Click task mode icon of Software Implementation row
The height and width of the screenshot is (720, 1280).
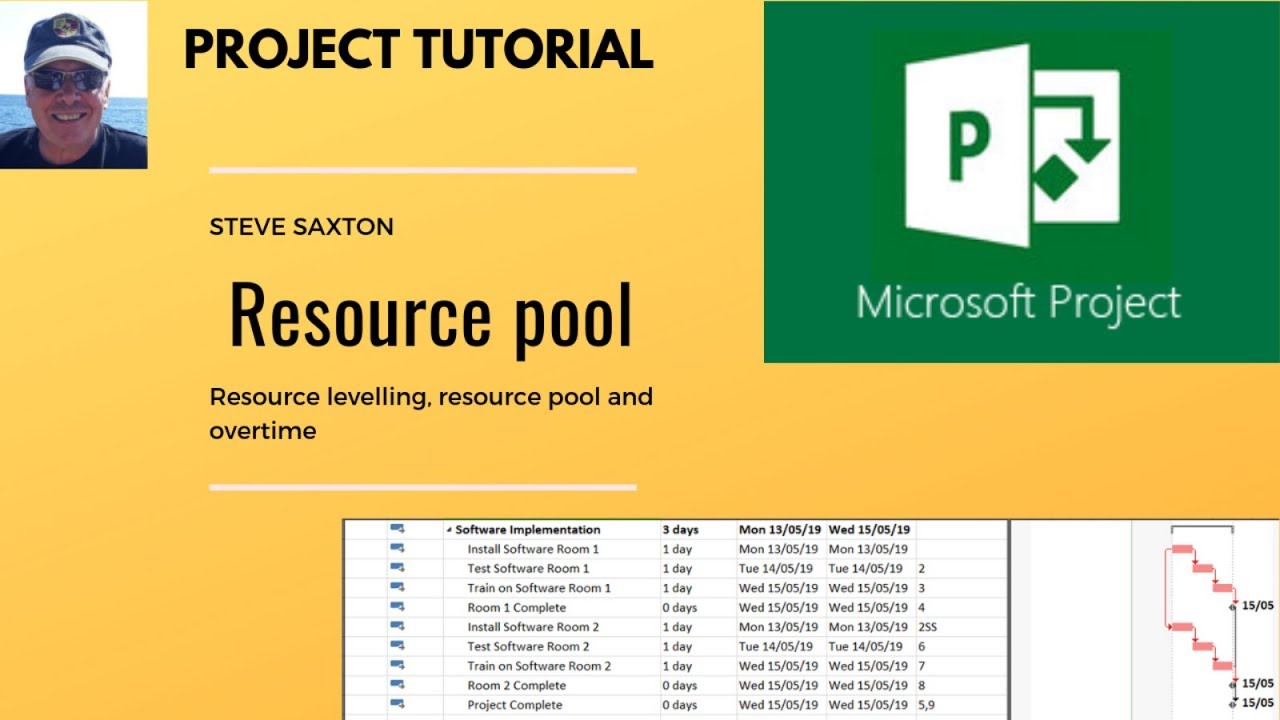(x=397, y=529)
